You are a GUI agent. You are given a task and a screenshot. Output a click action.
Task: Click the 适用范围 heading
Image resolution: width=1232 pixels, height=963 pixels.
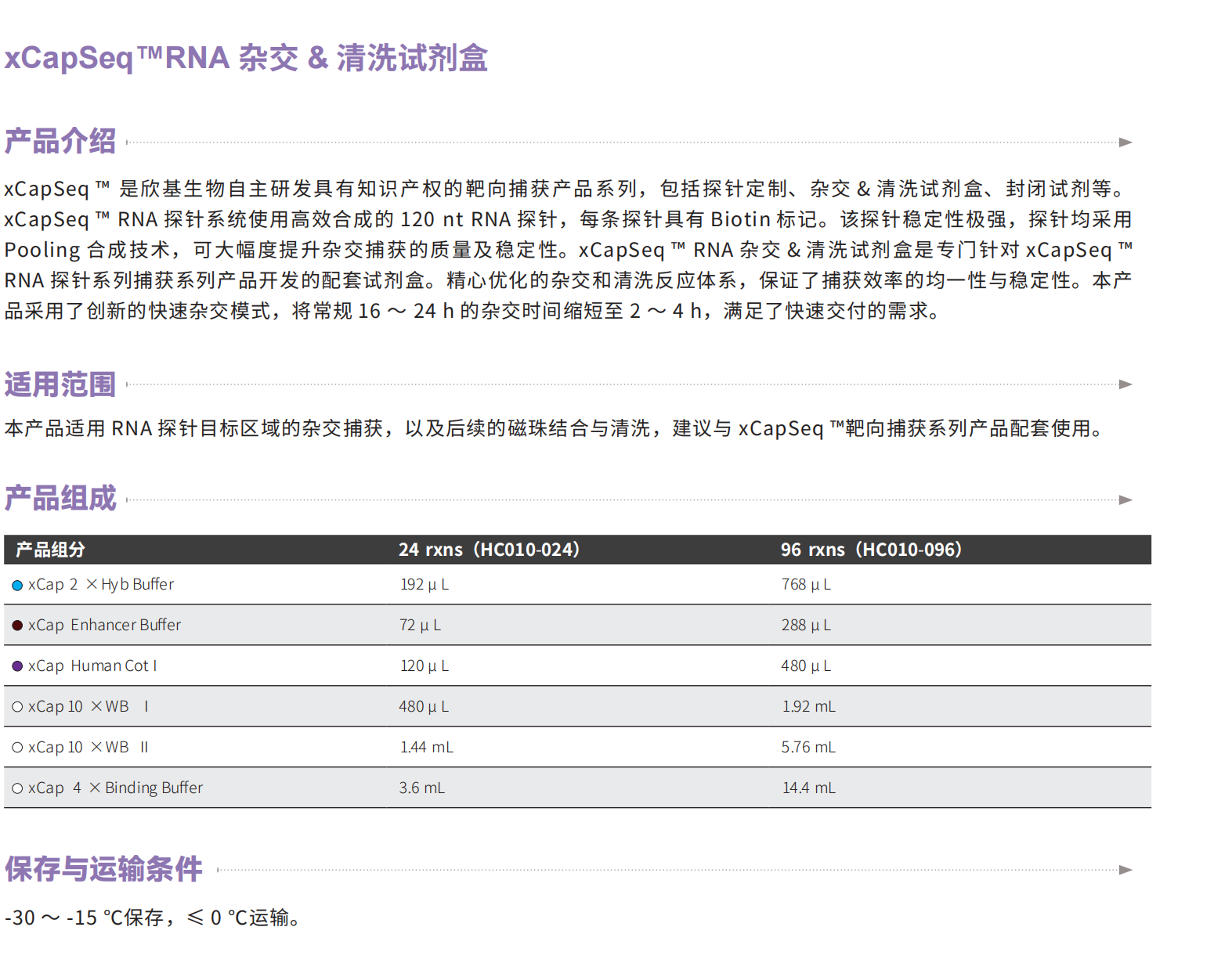click(60, 384)
